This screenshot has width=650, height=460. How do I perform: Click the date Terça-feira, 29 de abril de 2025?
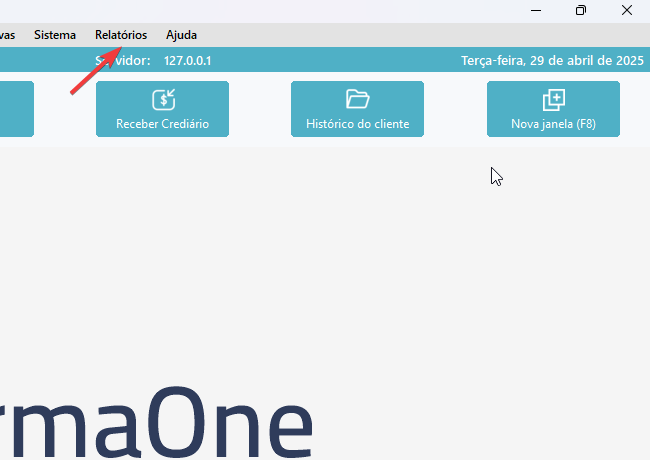click(552, 61)
